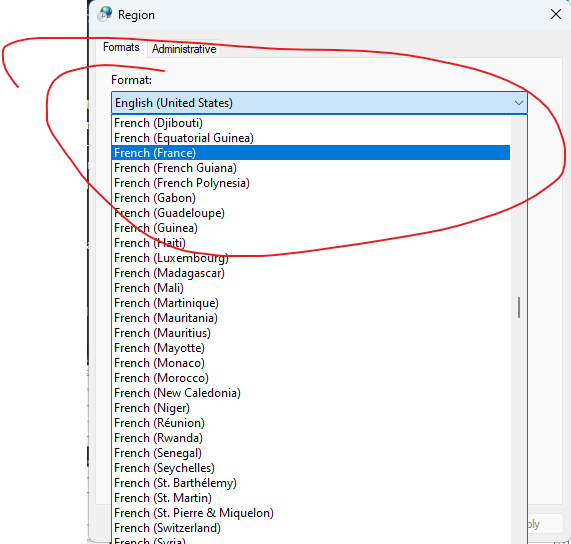The height and width of the screenshot is (544, 571).
Task: Choose French (Equatorial Guinea) format
Action: [311, 138]
